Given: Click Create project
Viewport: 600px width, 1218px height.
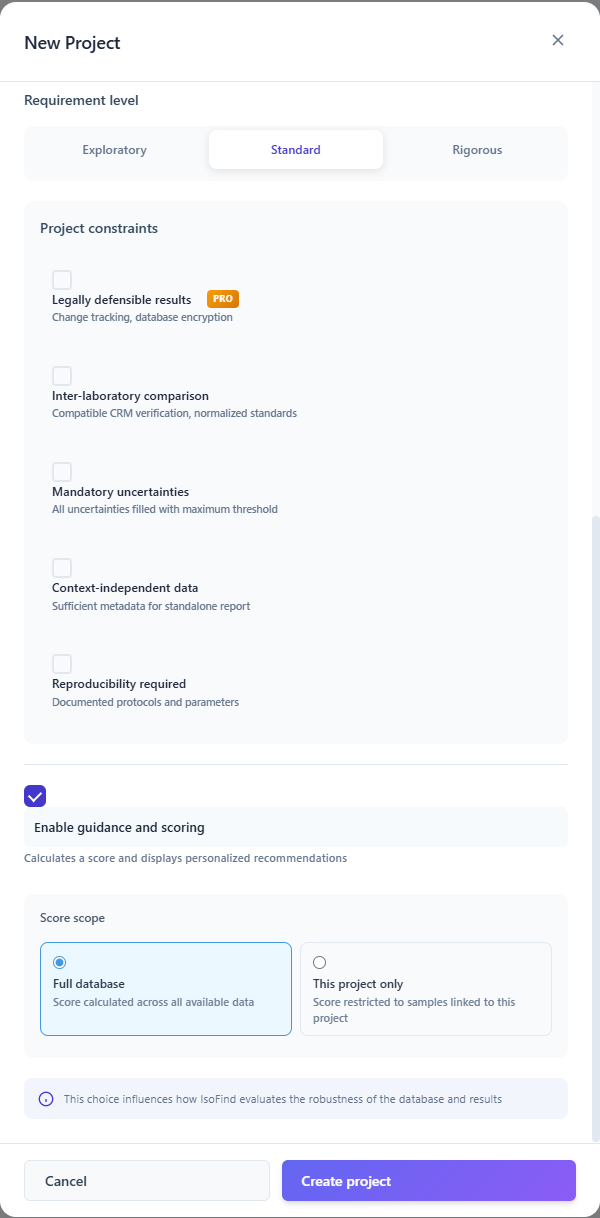Looking at the screenshot, I should coord(428,1180).
